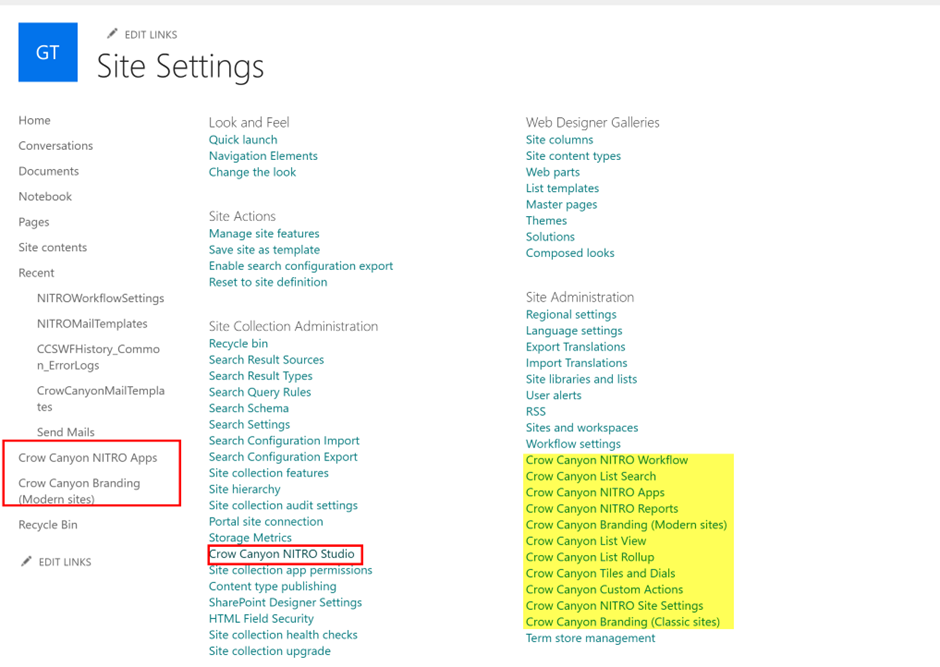Open Regional settings

(x=571, y=314)
